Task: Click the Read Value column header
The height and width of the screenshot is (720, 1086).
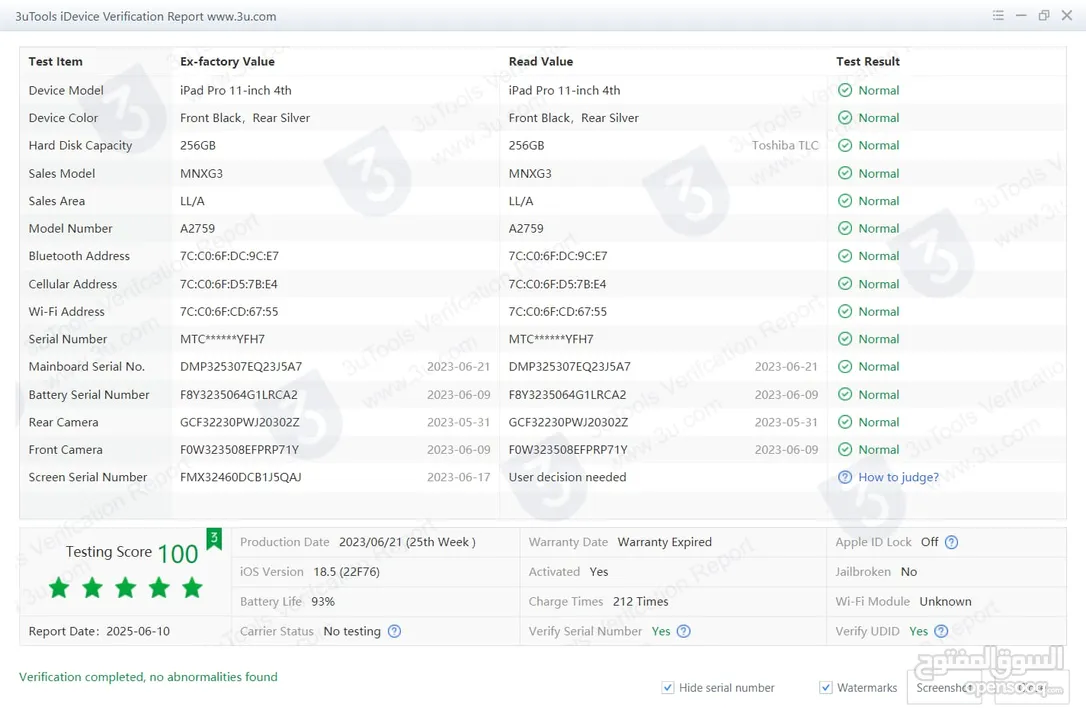Action: (x=541, y=62)
